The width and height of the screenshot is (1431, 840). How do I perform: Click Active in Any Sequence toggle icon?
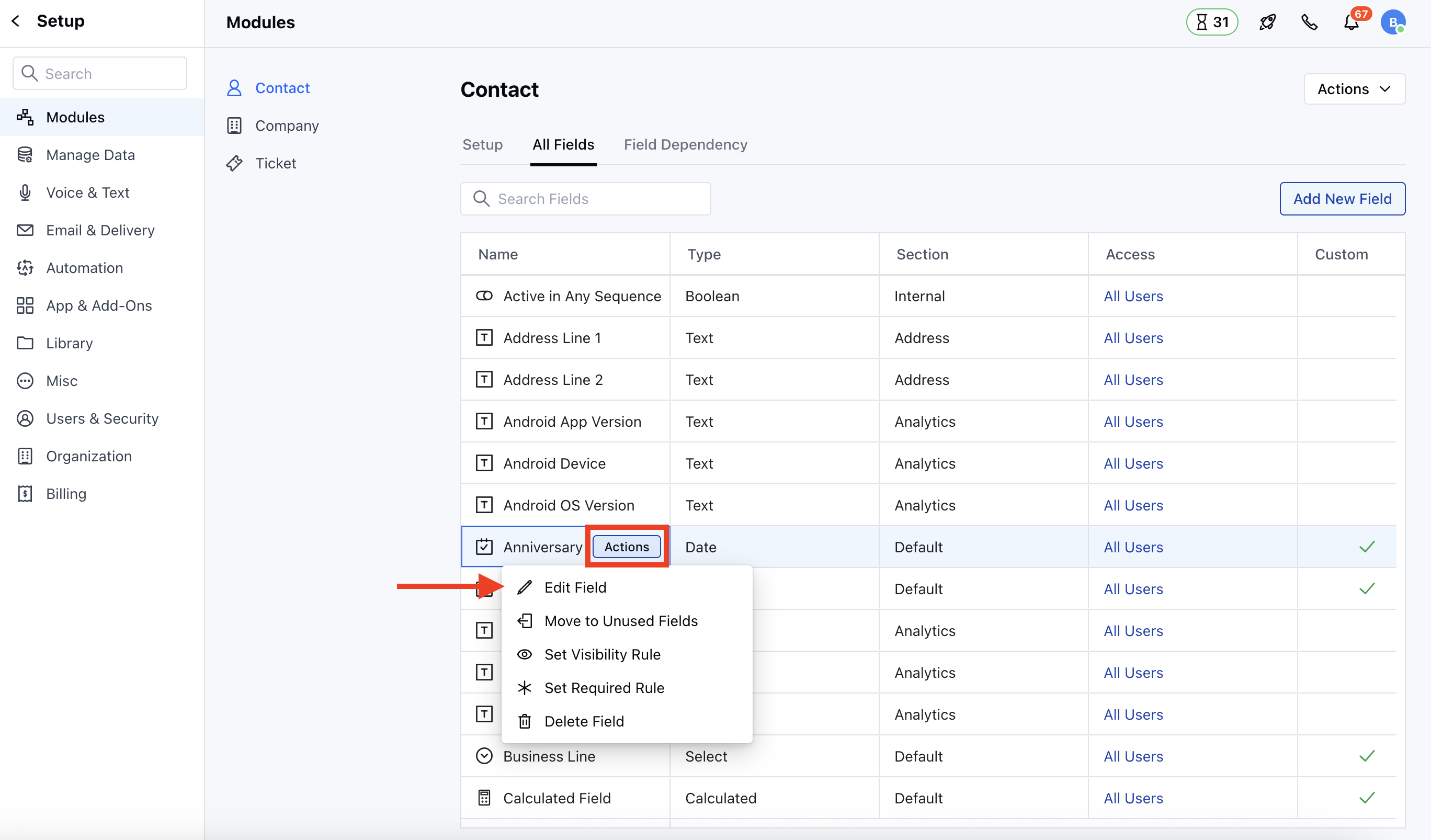coord(484,296)
